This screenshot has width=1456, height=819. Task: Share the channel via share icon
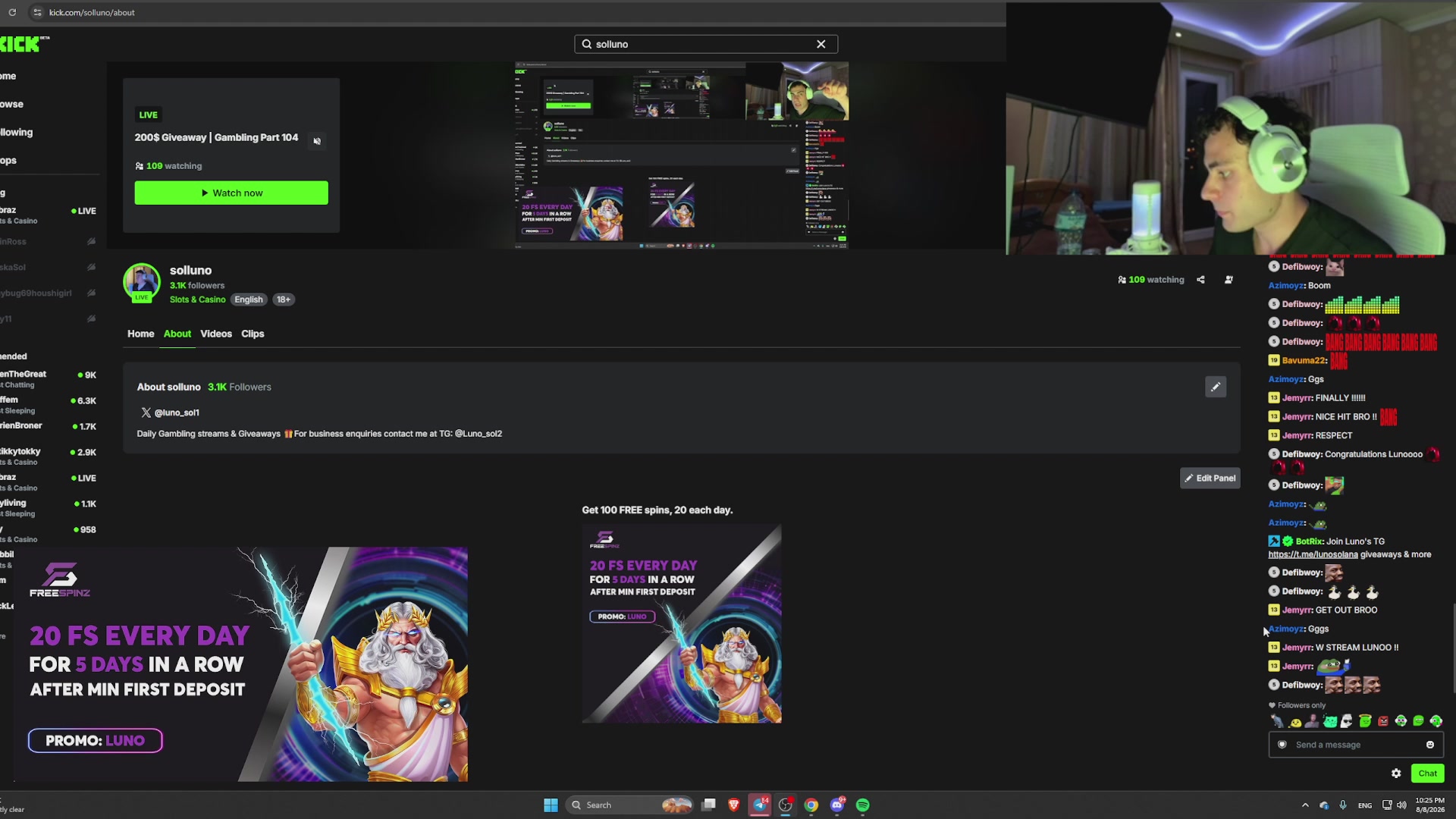1200,280
